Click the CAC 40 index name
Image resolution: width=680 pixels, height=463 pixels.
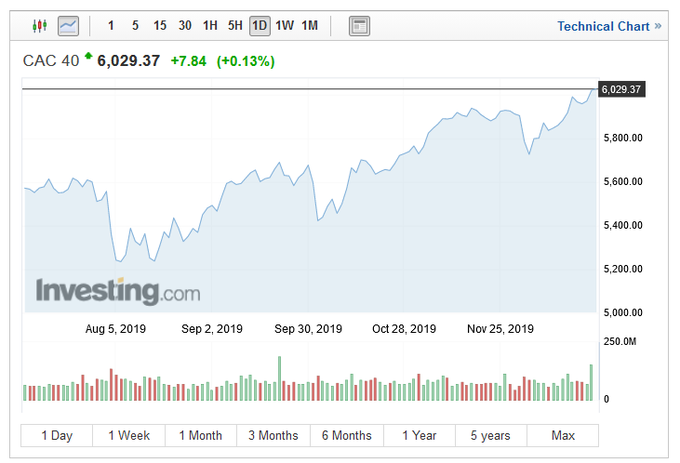tap(51, 61)
